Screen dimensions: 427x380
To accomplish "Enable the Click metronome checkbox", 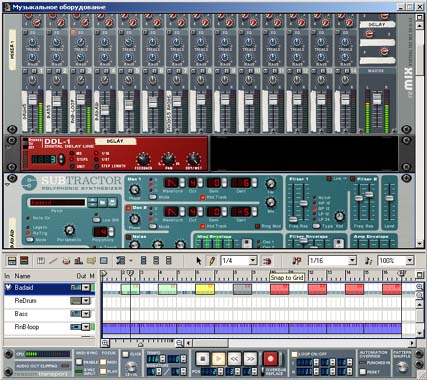I will click(x=125, y=354).
